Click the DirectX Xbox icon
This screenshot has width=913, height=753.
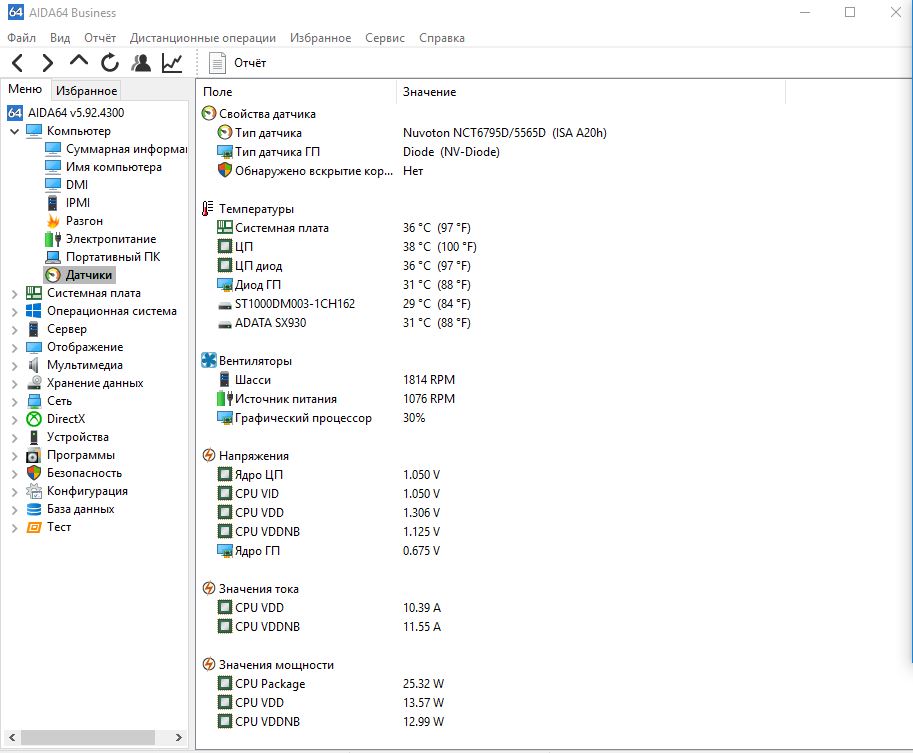coord(34,419)
